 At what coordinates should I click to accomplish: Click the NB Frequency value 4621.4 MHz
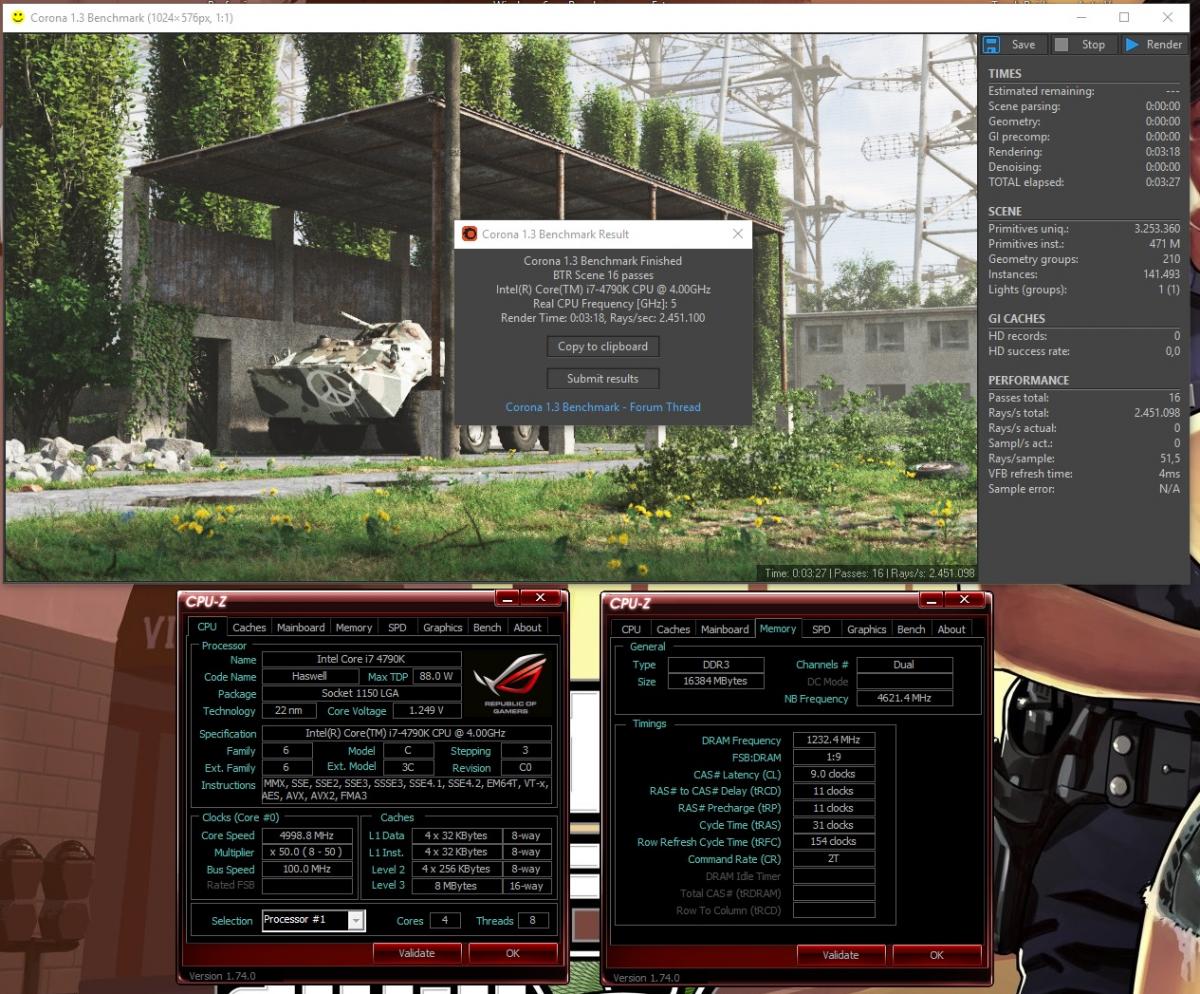pos(905,699)
